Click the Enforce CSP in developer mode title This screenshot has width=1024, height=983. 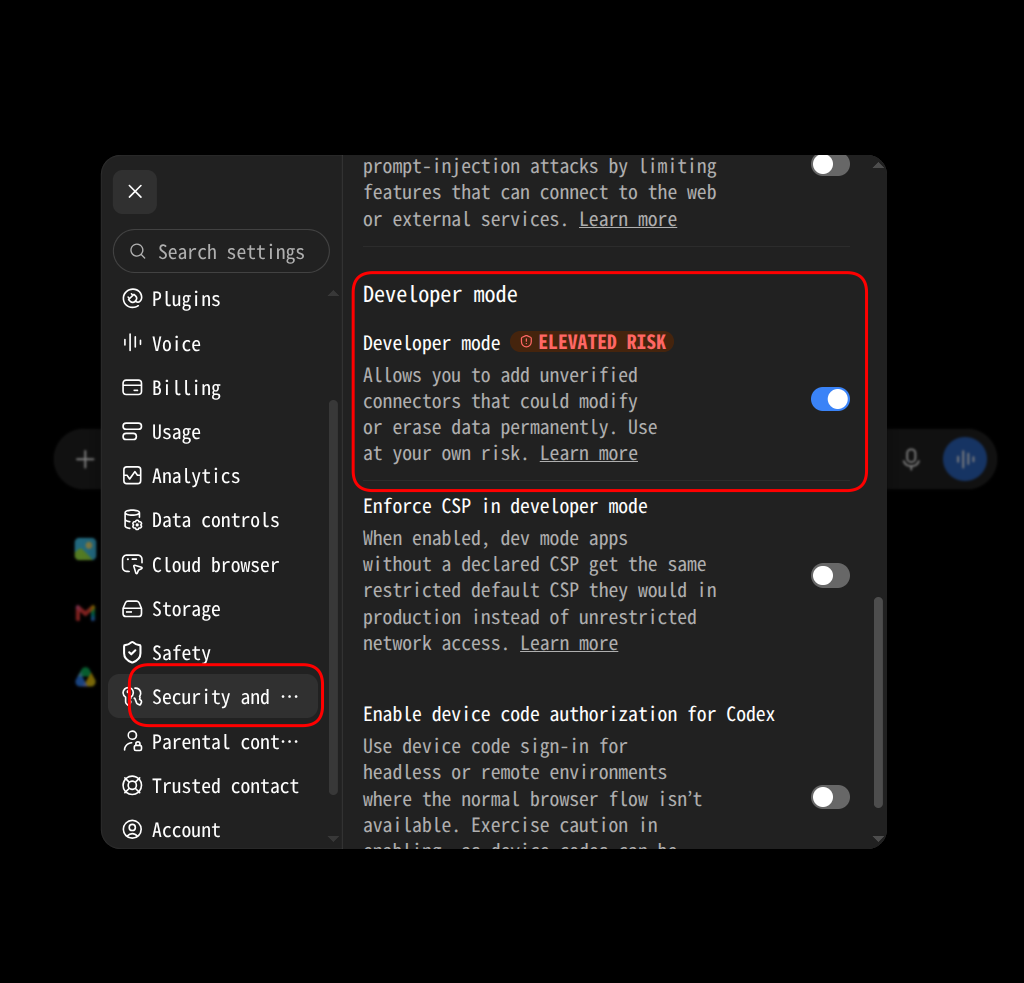pos(505,506)
